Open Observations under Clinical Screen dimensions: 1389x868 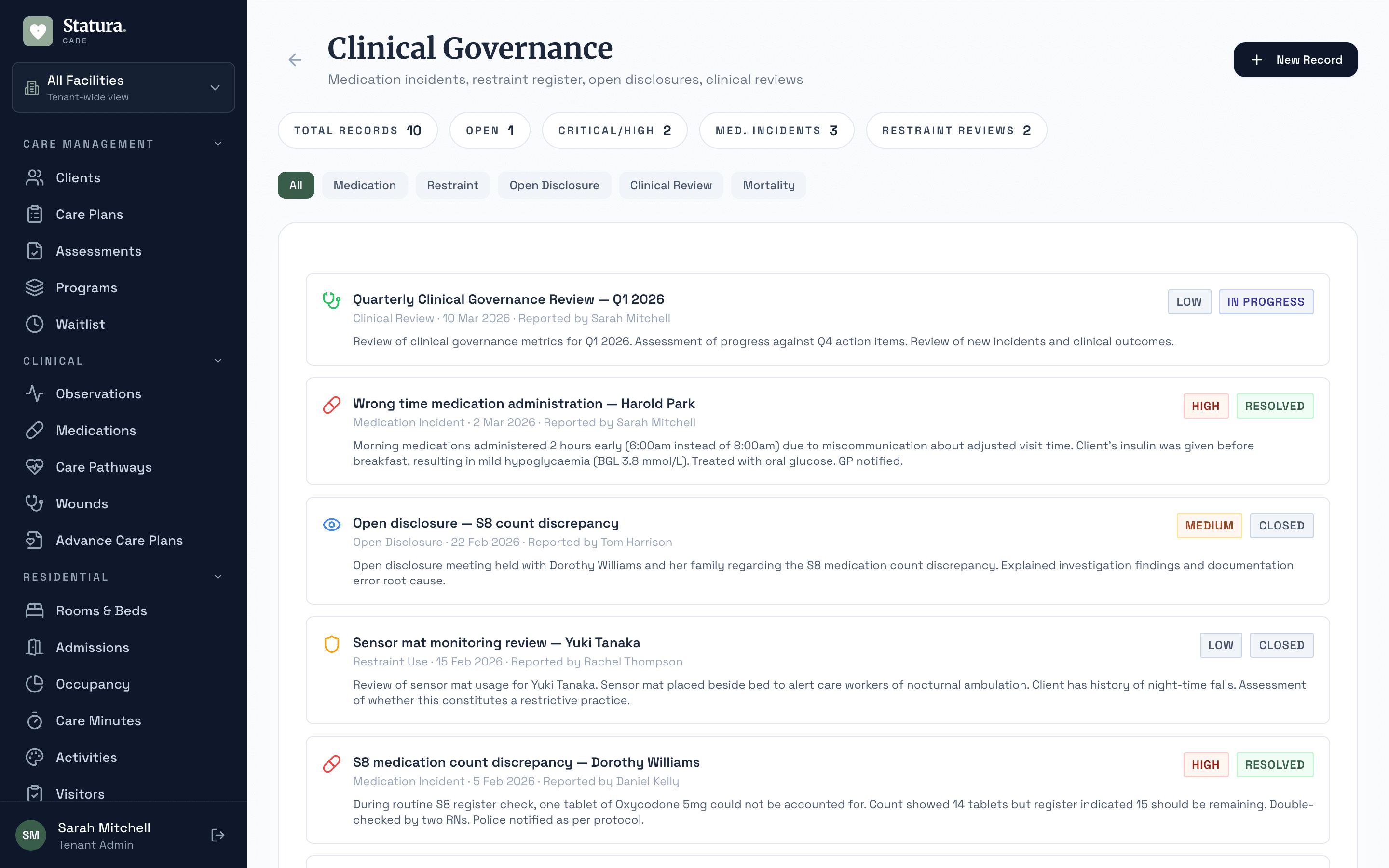(x=98, y=393)
